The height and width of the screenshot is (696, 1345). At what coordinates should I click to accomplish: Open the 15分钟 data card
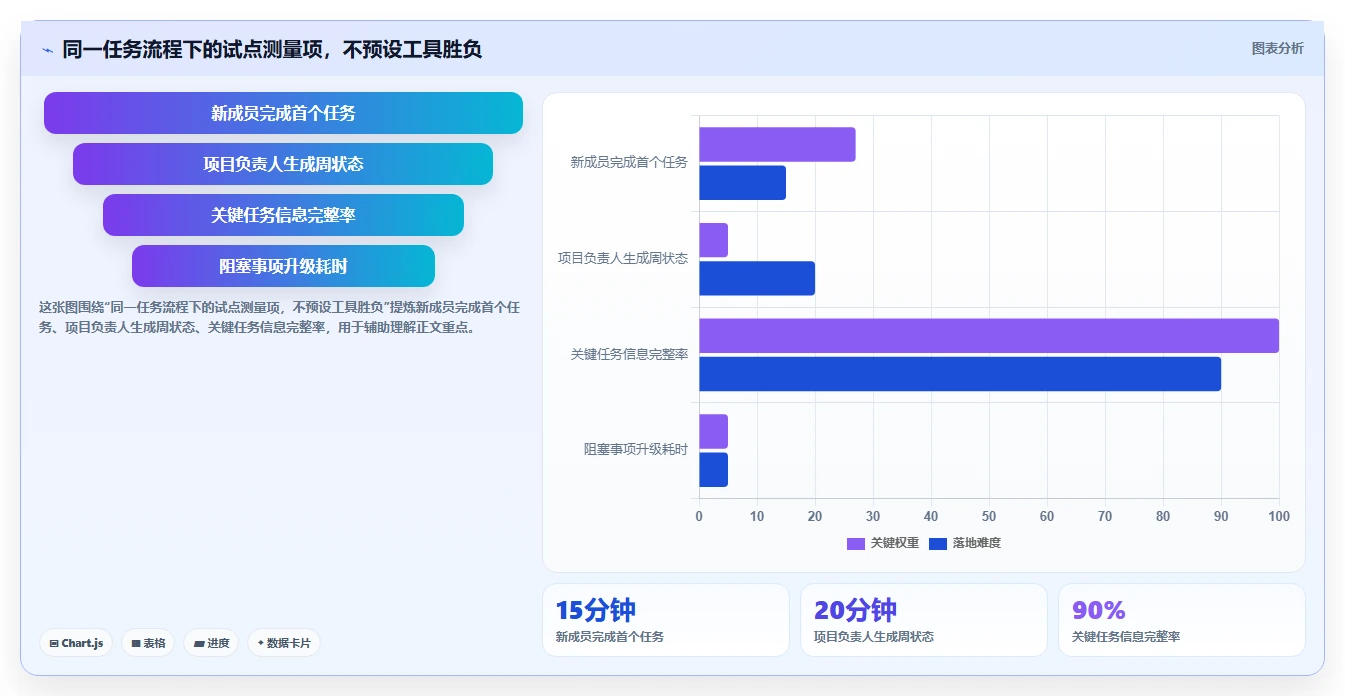point(666,620)
